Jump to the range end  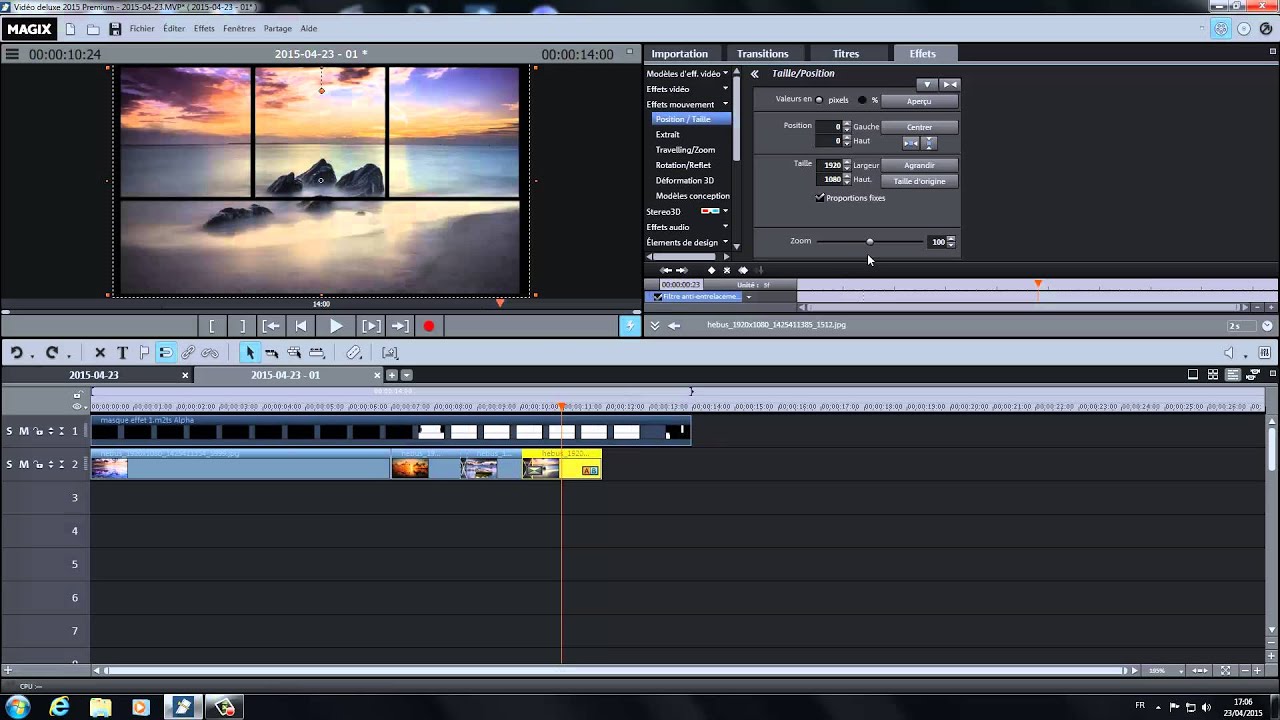[400, 326]
